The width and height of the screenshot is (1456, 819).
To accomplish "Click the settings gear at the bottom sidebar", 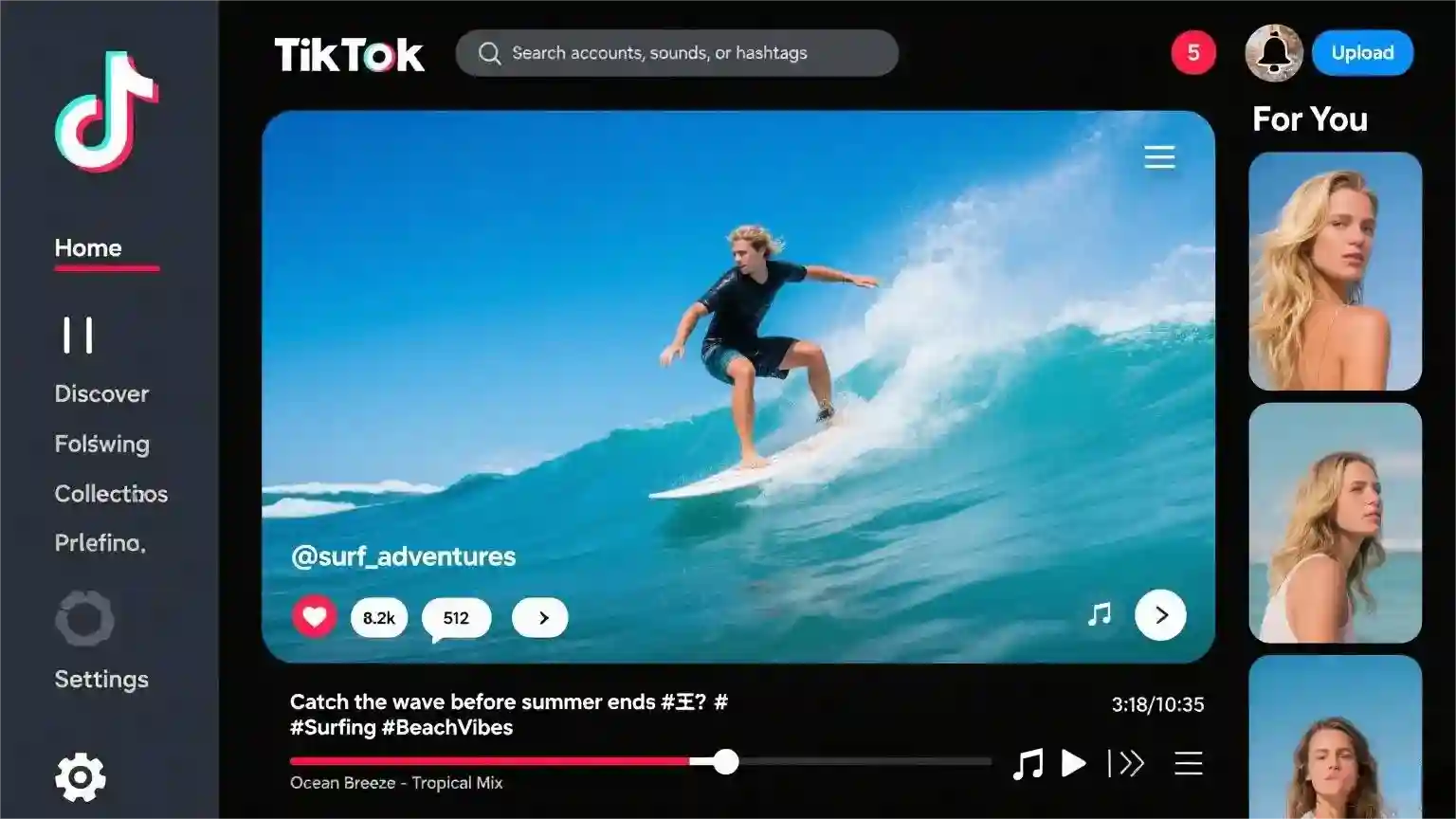I will tap(81, 775).
